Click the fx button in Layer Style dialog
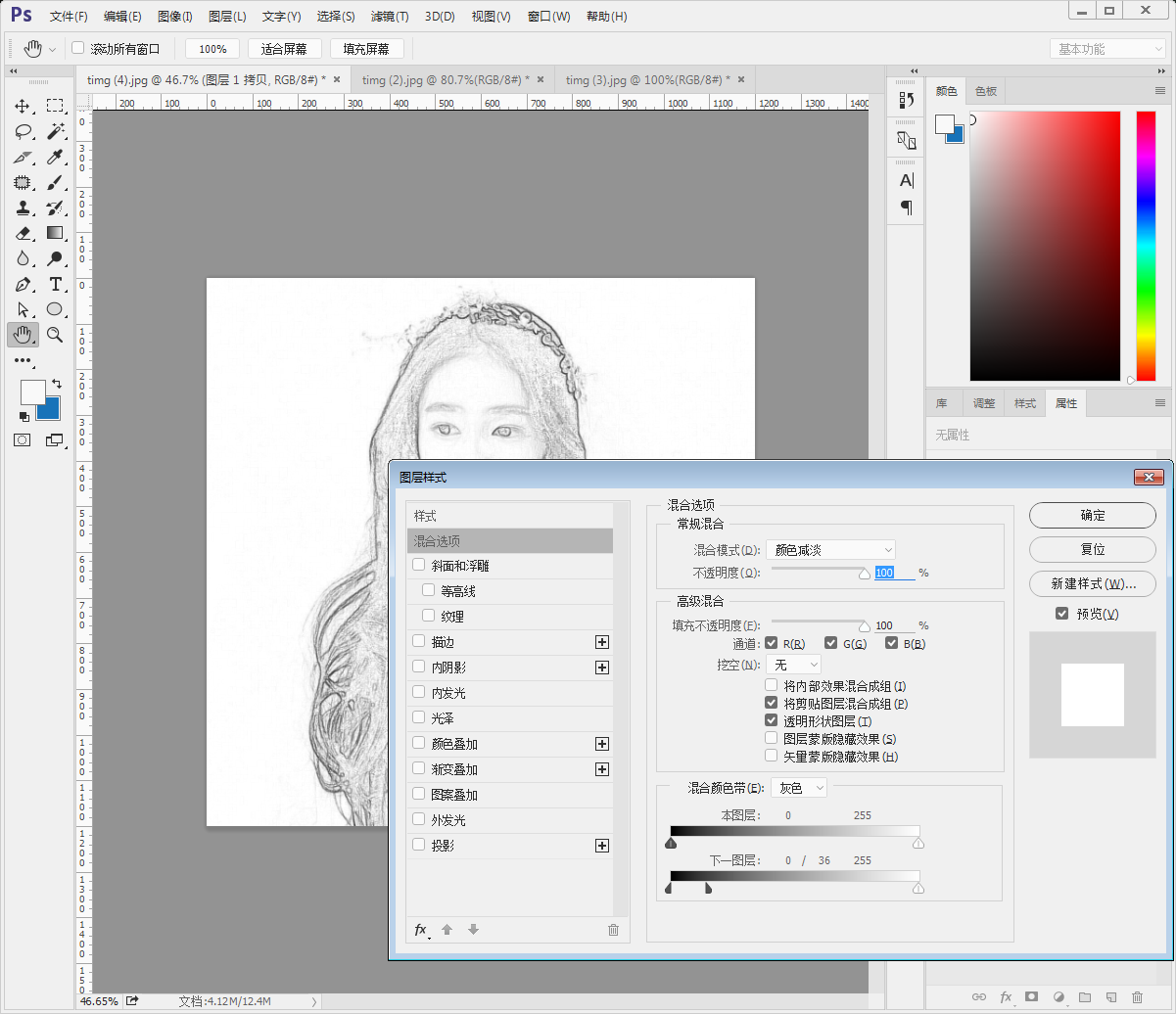The height and width of the screenshot is (1014, 1176). 421,930
